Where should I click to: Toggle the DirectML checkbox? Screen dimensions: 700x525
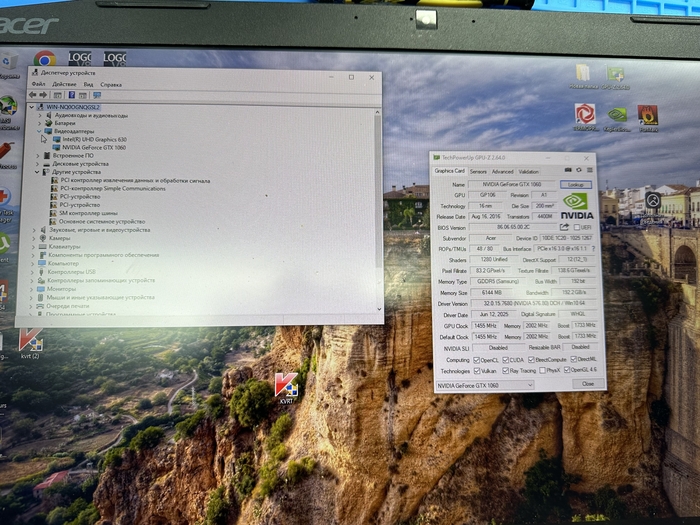point(574,359)
